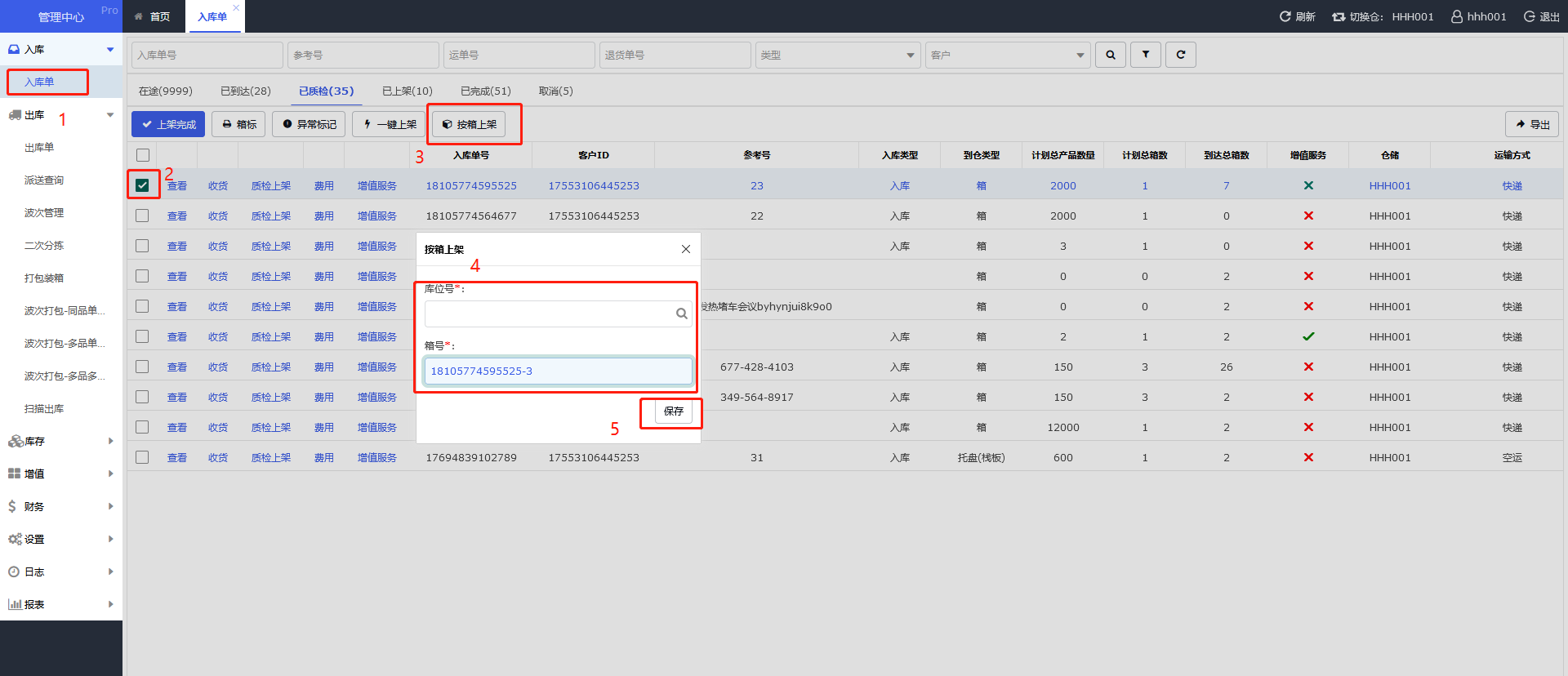Image resolution: width=1568 pixels, height=676 pixels.
Task: Click the 出库 truck sidebar icon
Action: click(x=15, y=114)
